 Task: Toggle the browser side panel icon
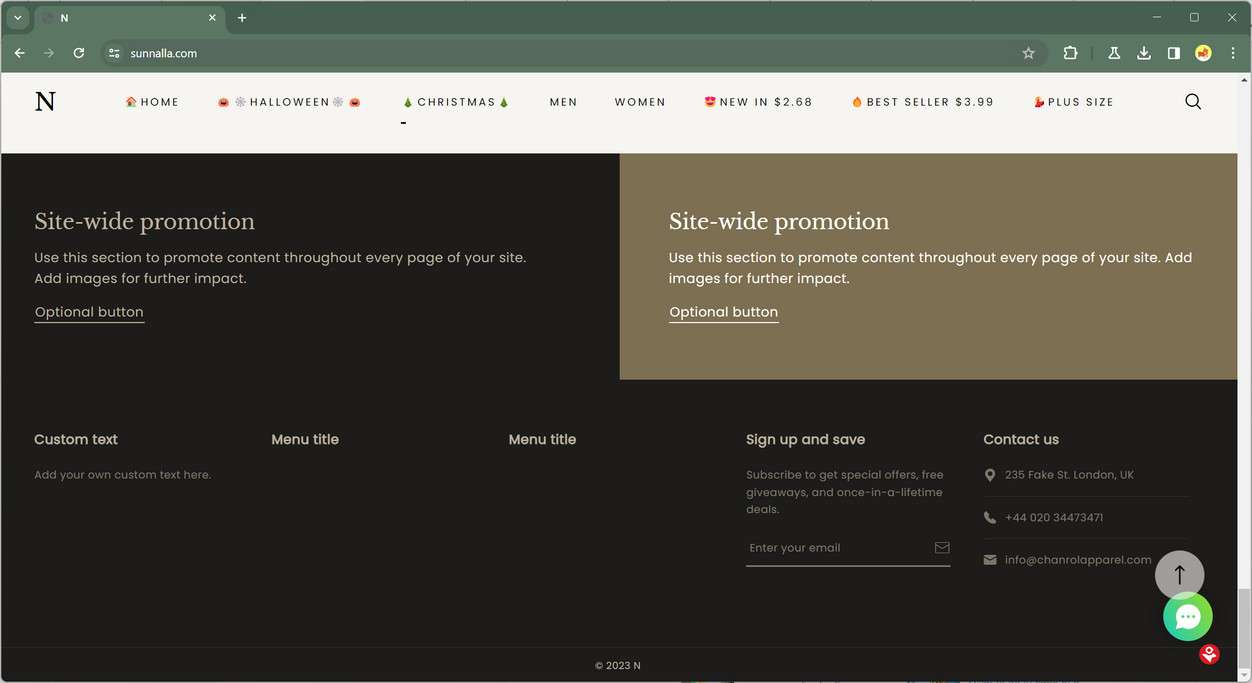pos(1174,53)
